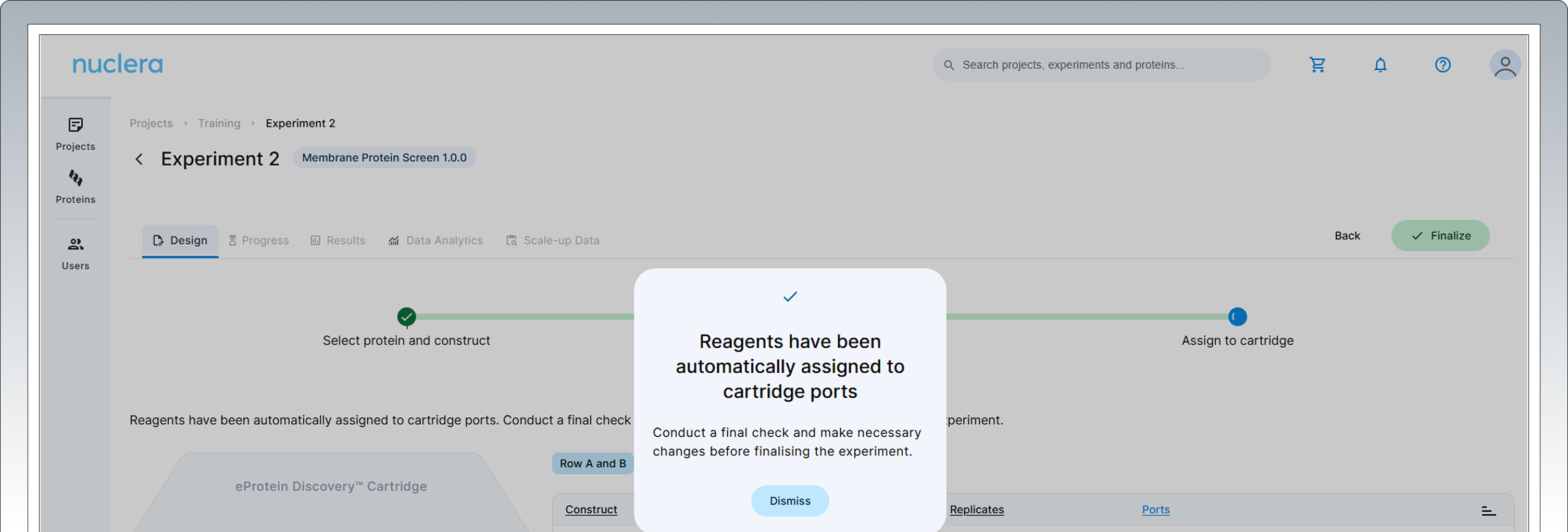Click 'Select protein and construct' step label
The image size is (1568, 532).
coord(406,340)
